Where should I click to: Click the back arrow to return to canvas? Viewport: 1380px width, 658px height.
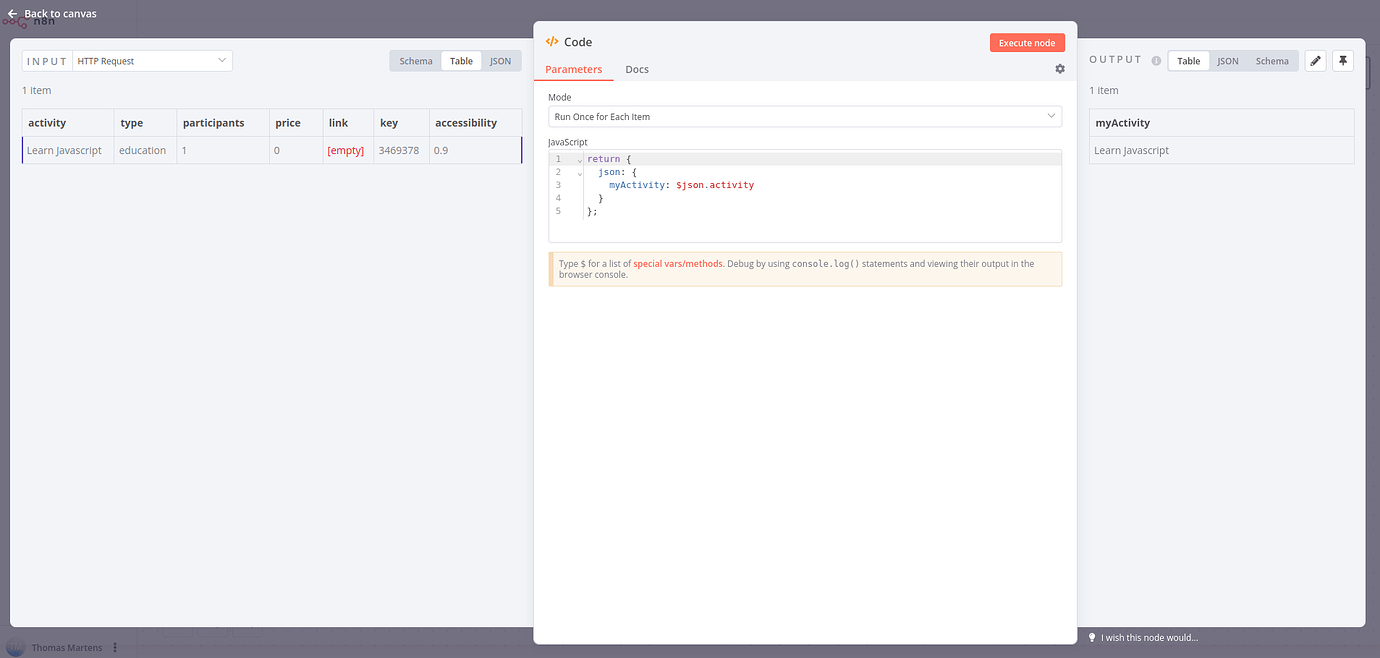click(11, 13)
